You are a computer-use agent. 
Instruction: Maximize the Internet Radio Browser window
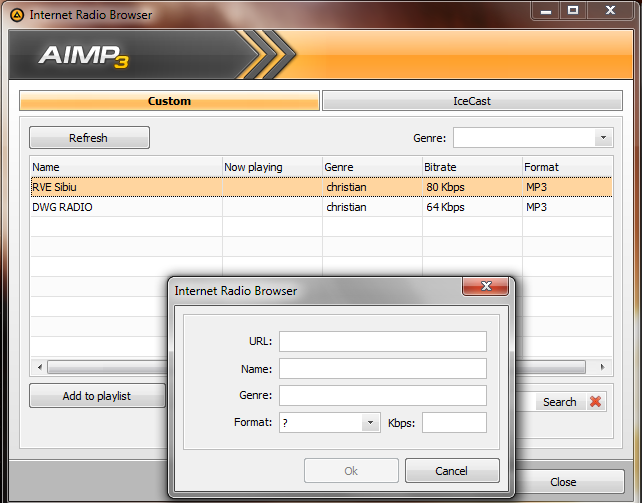573,11
